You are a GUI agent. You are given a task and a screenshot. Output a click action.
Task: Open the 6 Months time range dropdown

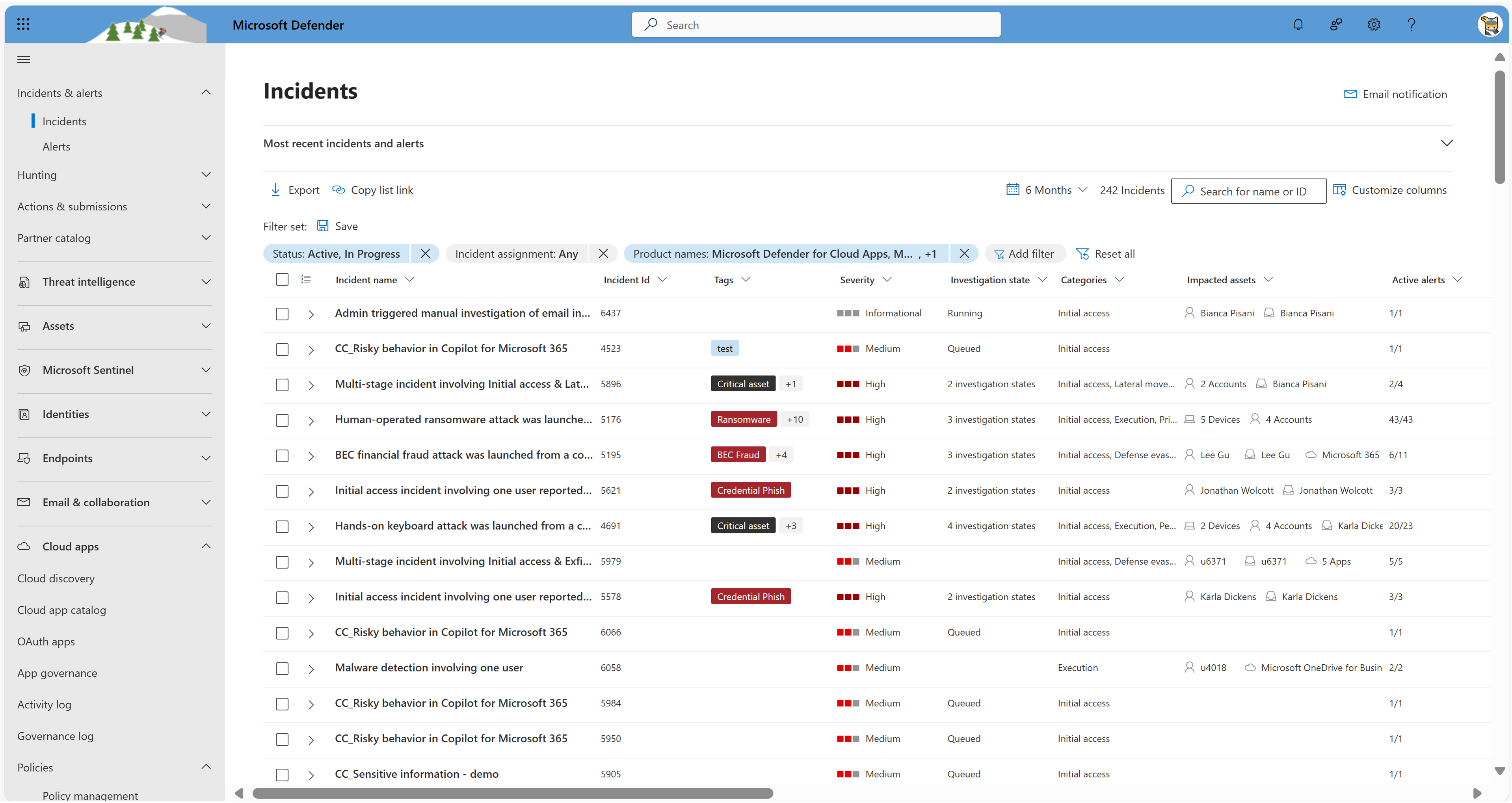(x=1048, y=190)
